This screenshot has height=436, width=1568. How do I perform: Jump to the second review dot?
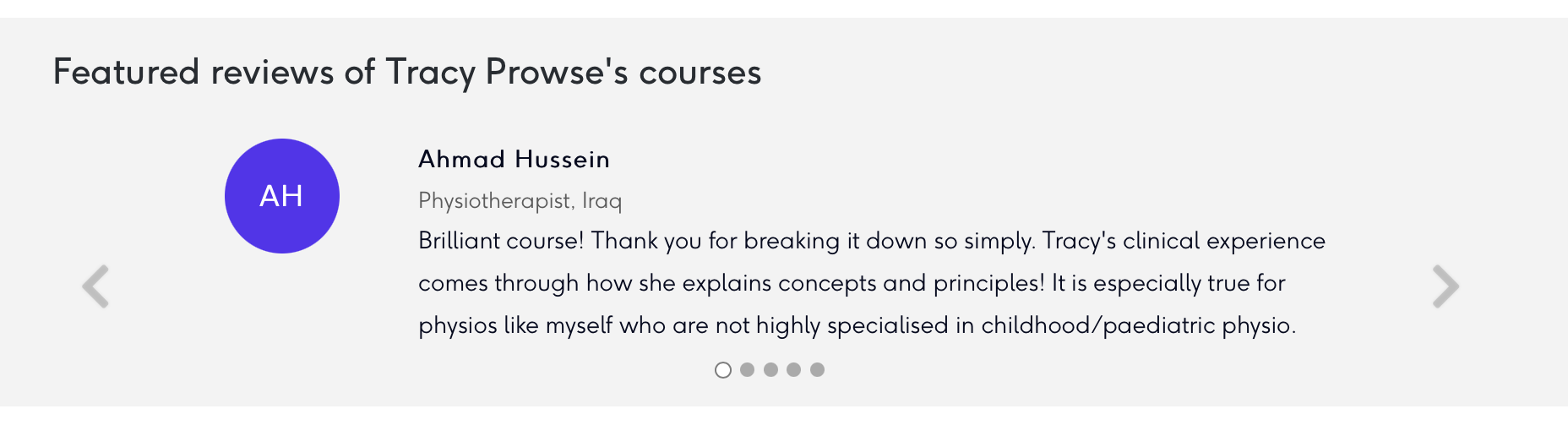(747, 369)
